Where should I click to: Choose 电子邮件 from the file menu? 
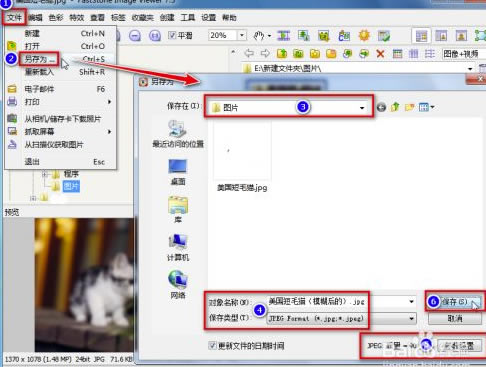pos(61,89)
